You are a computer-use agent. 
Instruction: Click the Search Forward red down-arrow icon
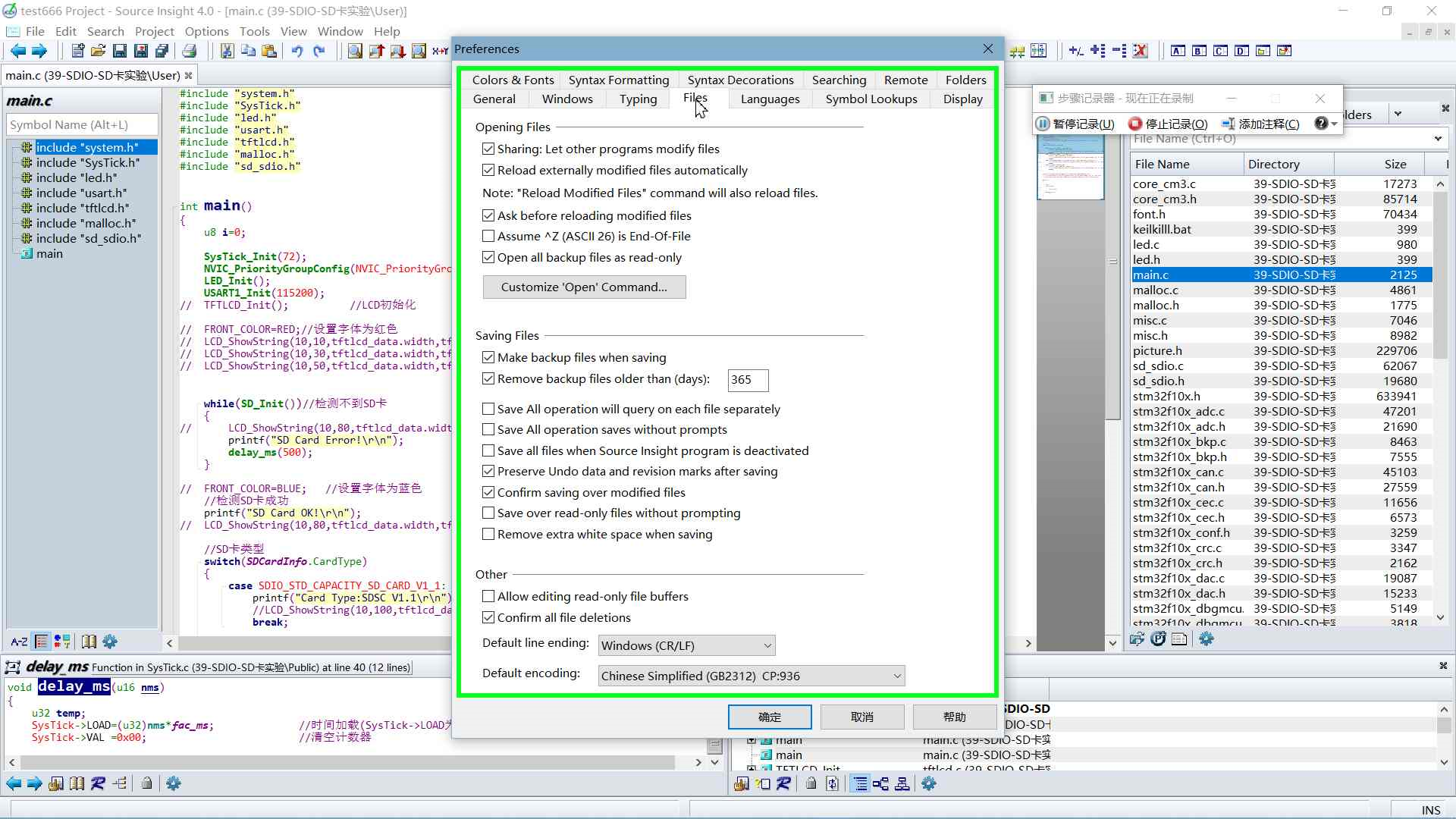pos(397,51)
